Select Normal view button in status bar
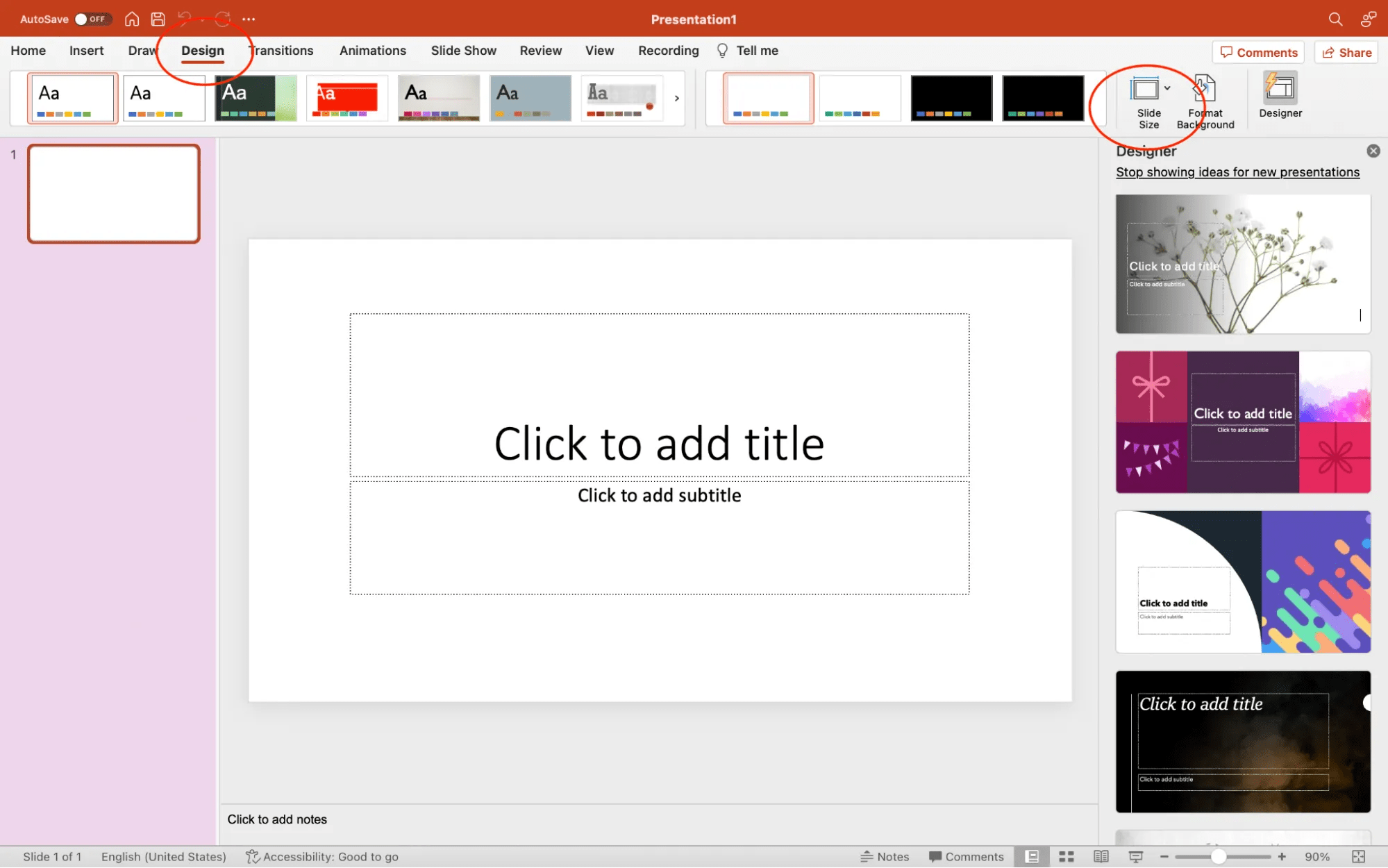Screen dimensions: 1388x868 click(1032, 856)
